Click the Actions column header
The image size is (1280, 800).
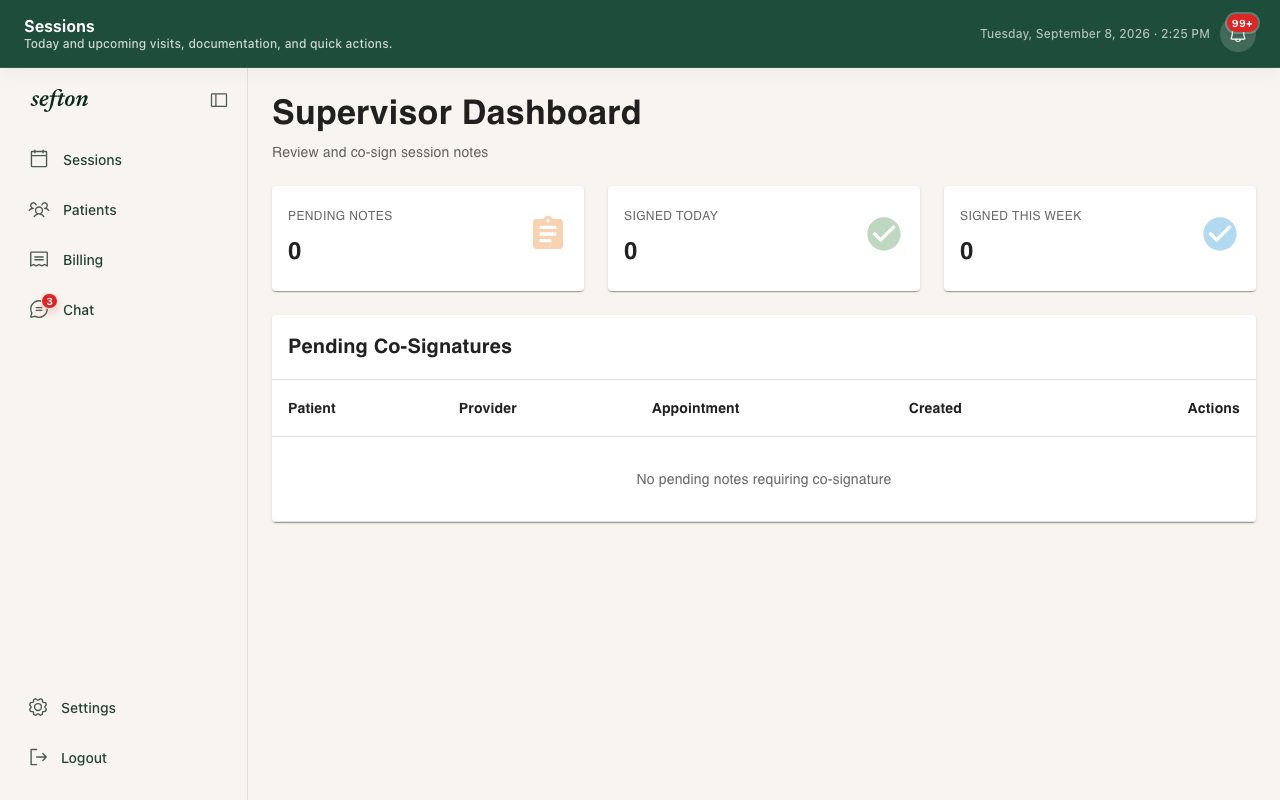click(1213, 408)
